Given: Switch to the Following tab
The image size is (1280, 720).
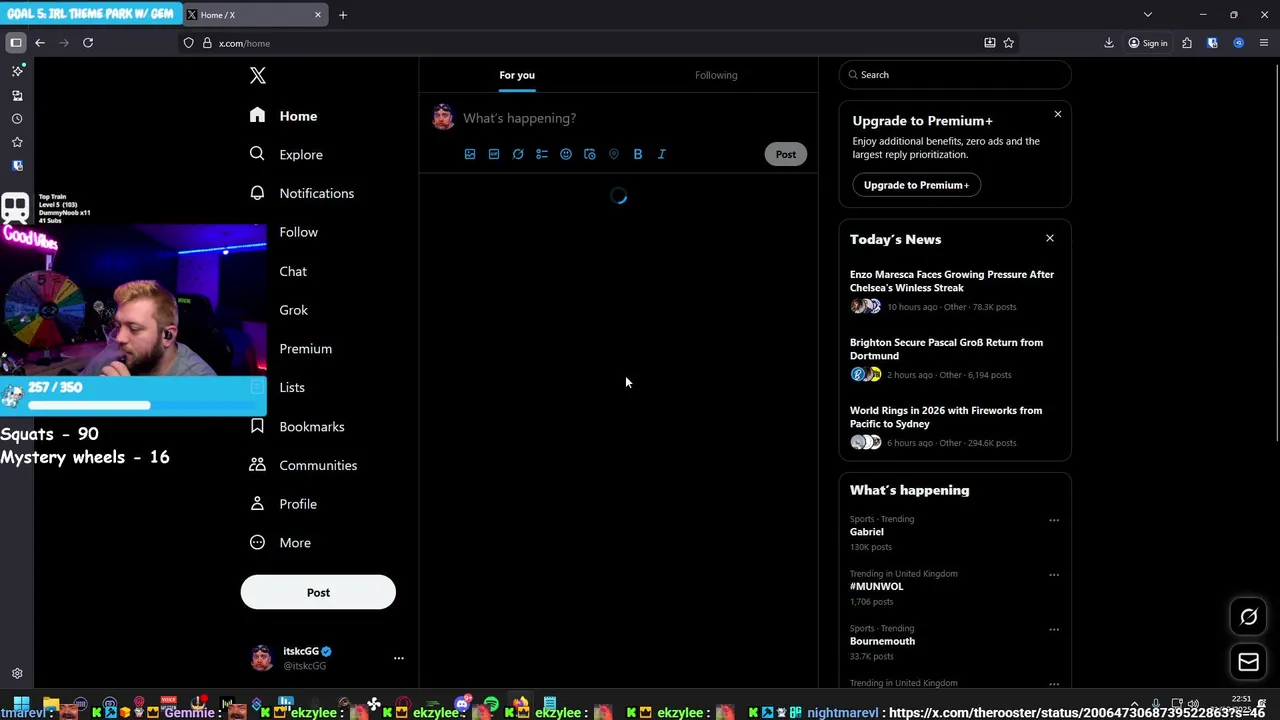Looking at the screenshot, I should (716, 75).
